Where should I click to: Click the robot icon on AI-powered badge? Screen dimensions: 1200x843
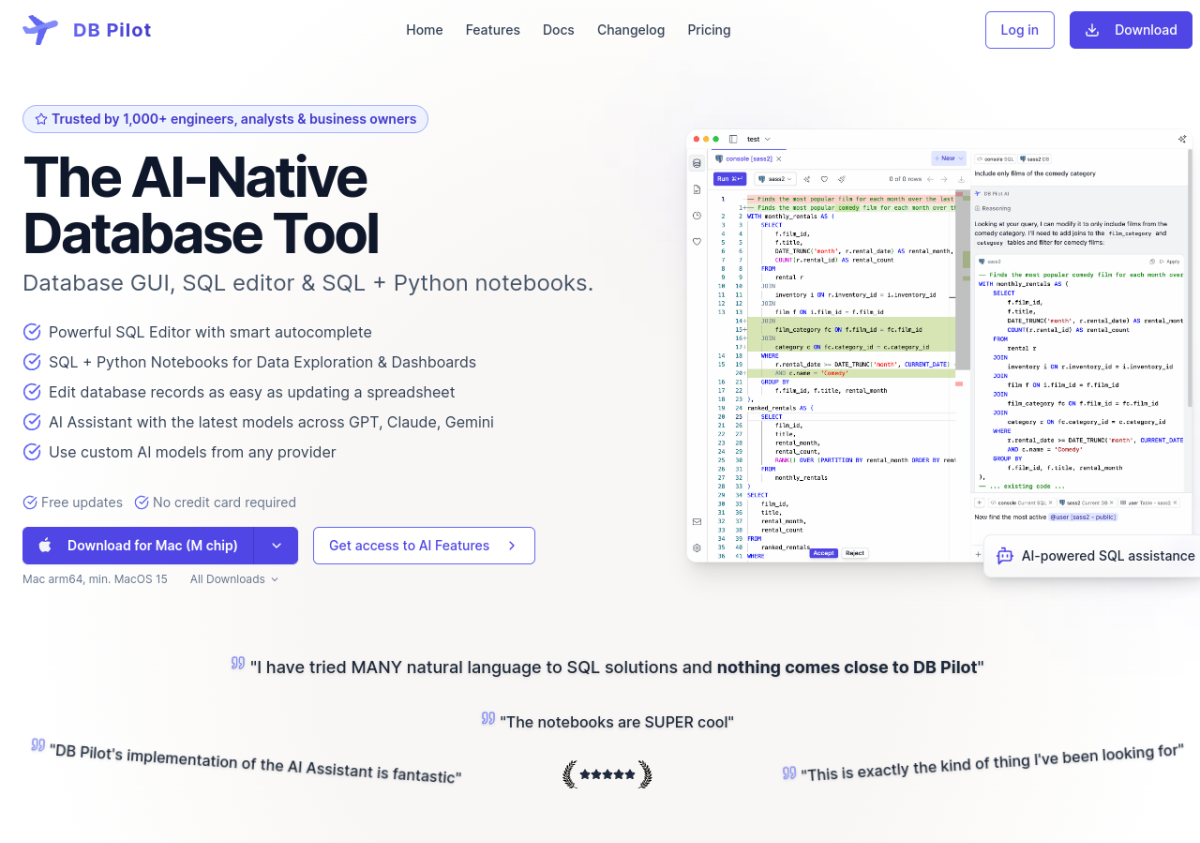click(1005, 556)
